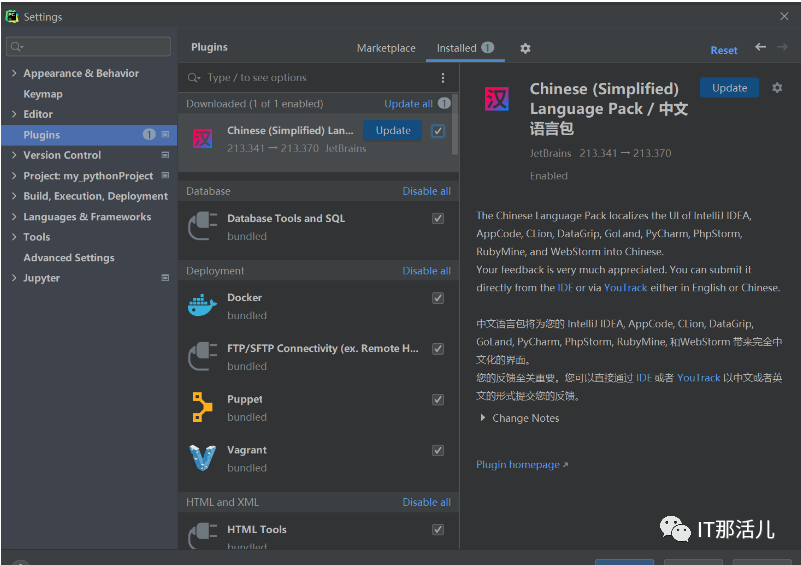Click the Reset link
Screen dimensions: 801x565
click(x=724, y=50)
